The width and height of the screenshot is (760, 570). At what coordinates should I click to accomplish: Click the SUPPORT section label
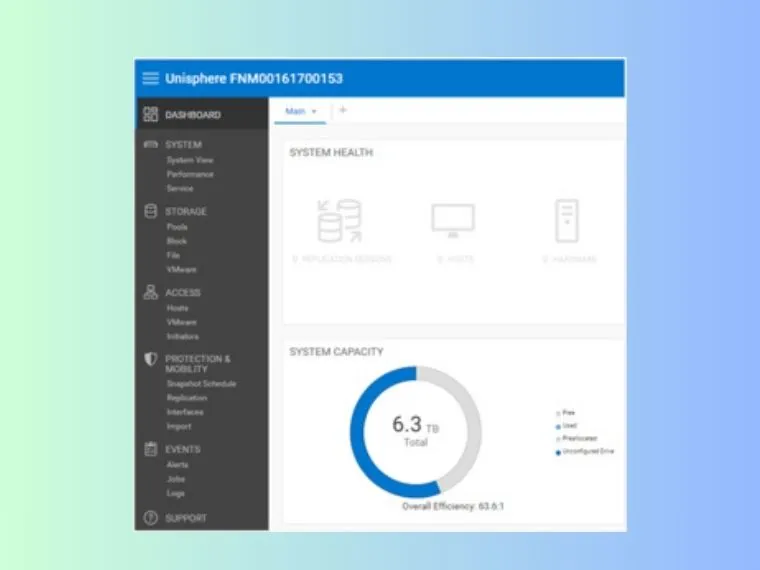point(186,518)
